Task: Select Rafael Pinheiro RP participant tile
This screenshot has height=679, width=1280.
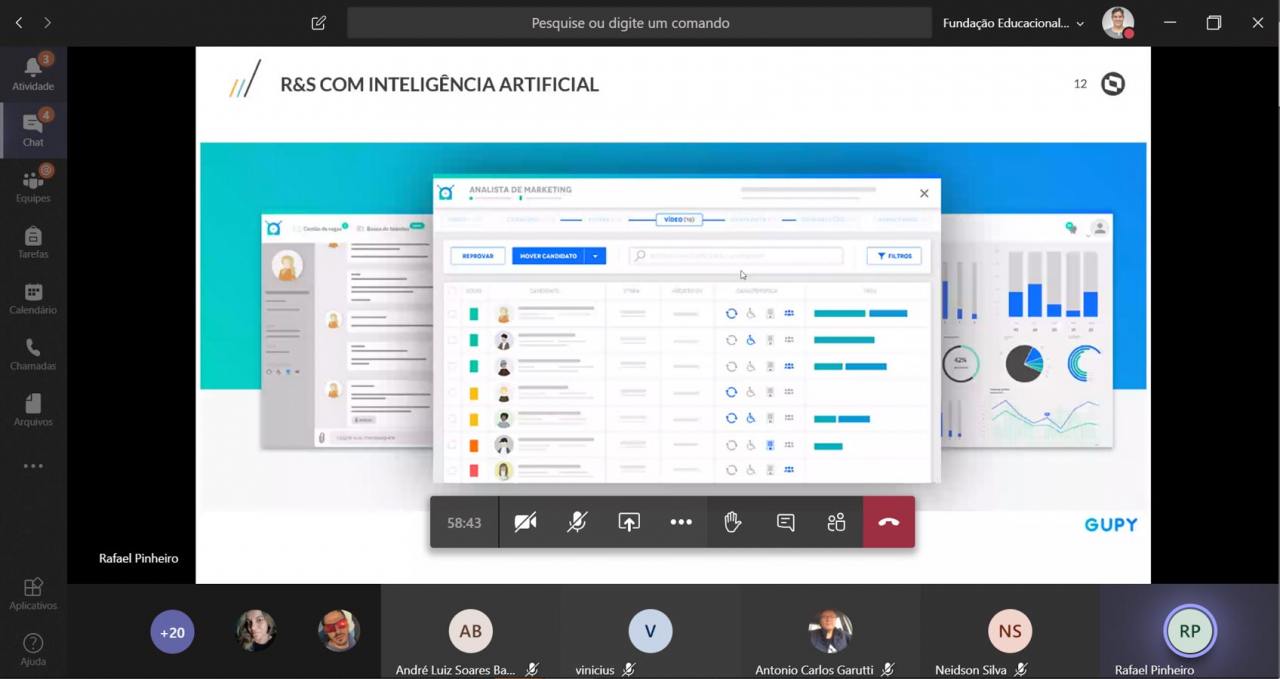Action: pos(1189,632)
